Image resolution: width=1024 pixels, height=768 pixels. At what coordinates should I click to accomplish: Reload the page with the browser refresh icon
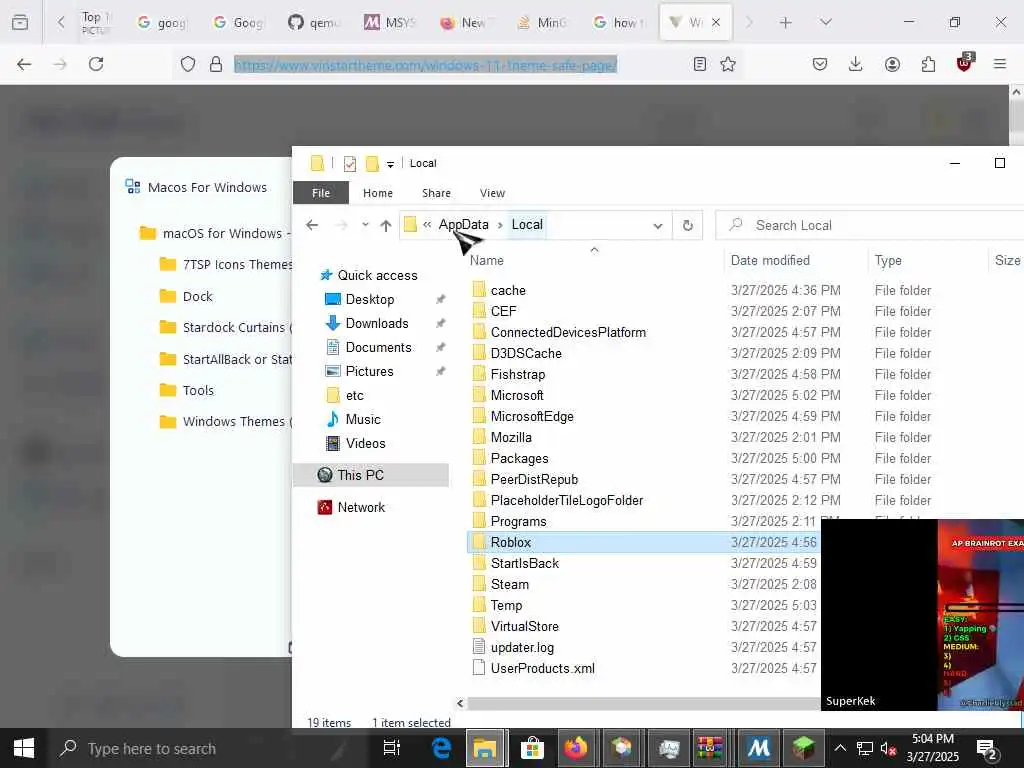point(96,64)
